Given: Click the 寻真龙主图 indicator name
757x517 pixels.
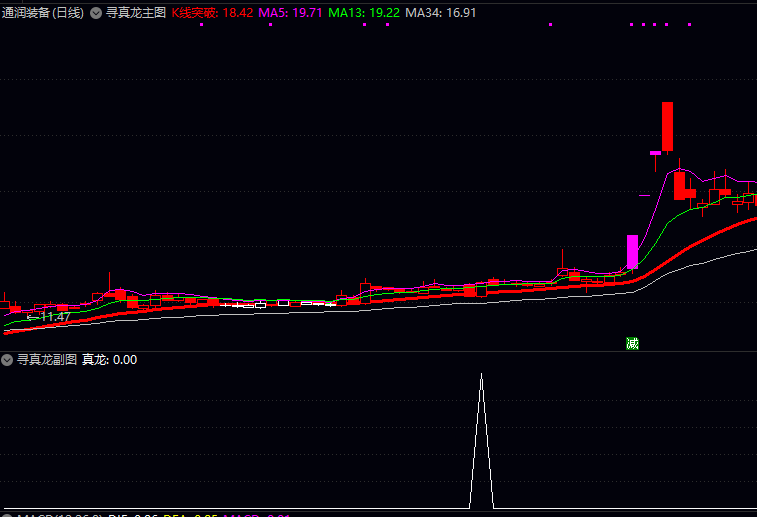Looking at the screenshot, I should (x=136, y=13).
